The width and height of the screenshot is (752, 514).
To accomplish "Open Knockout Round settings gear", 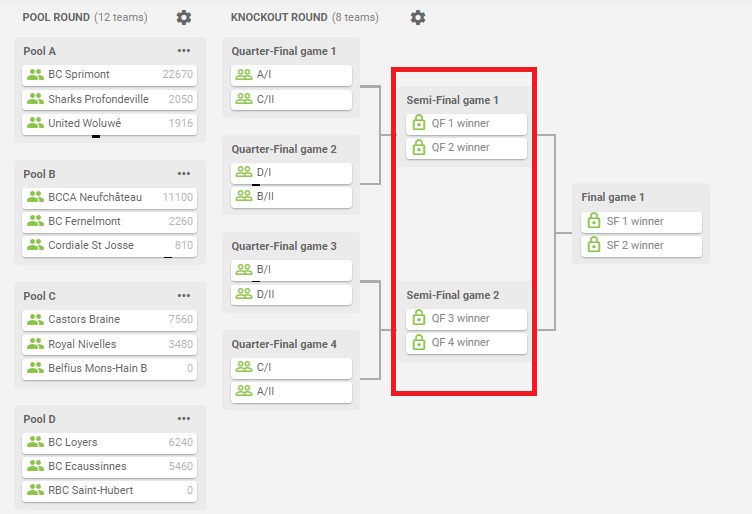I will pos(418,18).
